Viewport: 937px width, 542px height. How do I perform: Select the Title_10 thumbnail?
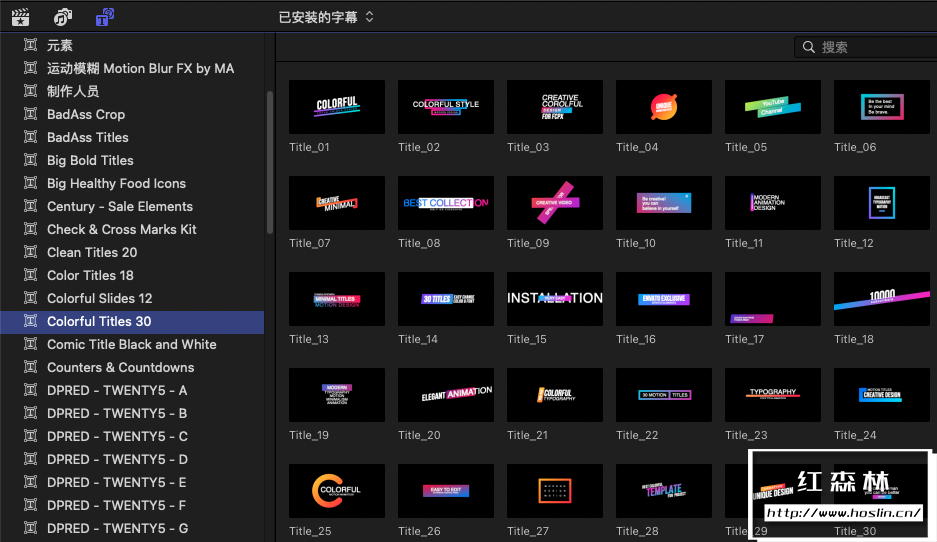tap(664, 203)
